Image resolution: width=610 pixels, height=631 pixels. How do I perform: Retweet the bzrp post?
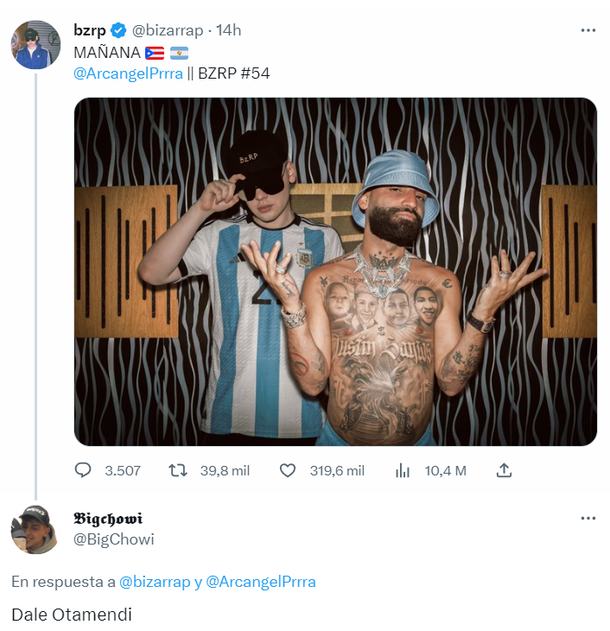178,470
